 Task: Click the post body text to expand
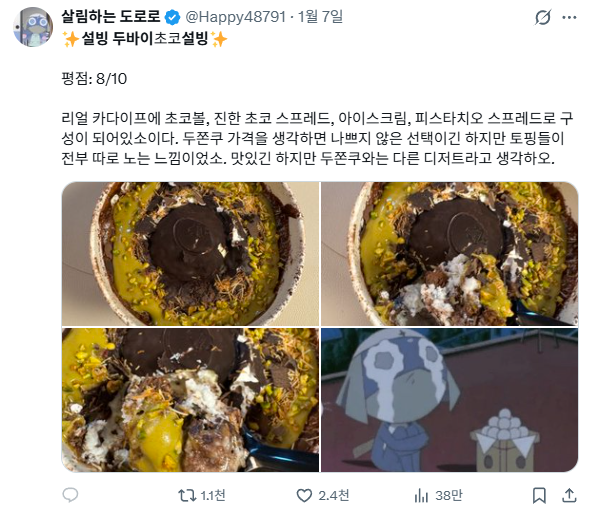(x=317, y=138)
